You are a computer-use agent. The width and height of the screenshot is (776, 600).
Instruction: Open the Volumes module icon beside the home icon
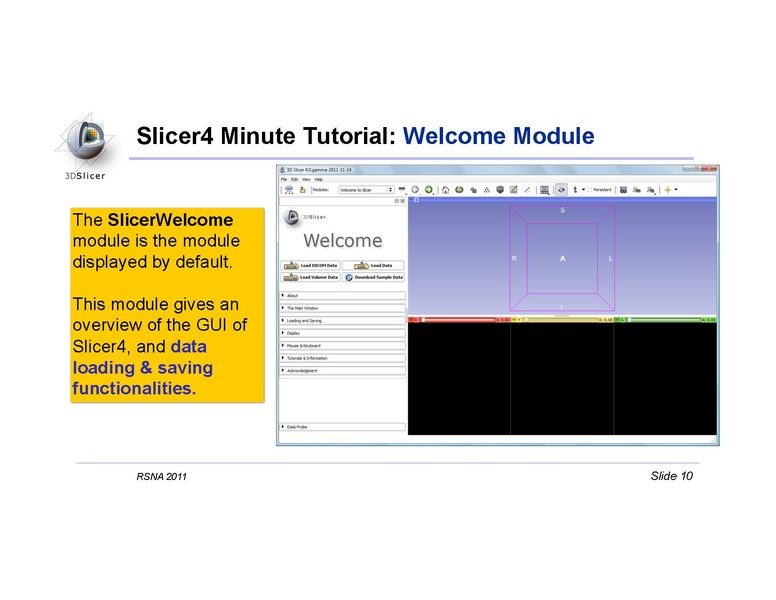click(x=459, y=190)
